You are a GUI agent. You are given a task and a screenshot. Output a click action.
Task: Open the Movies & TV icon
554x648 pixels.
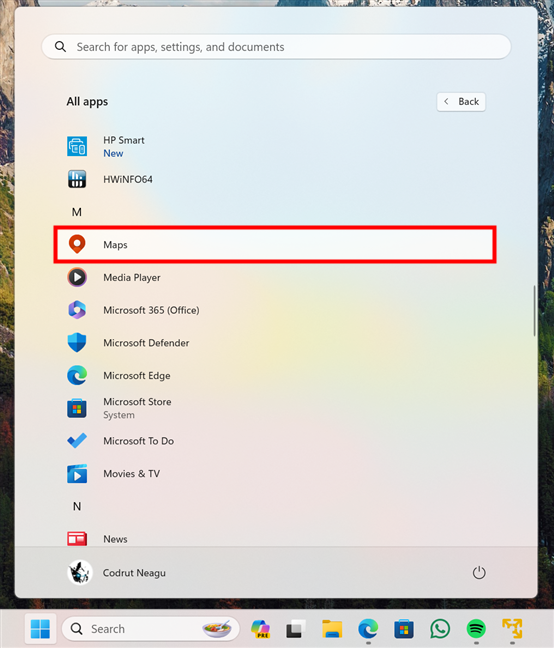[x=77, y=474]
